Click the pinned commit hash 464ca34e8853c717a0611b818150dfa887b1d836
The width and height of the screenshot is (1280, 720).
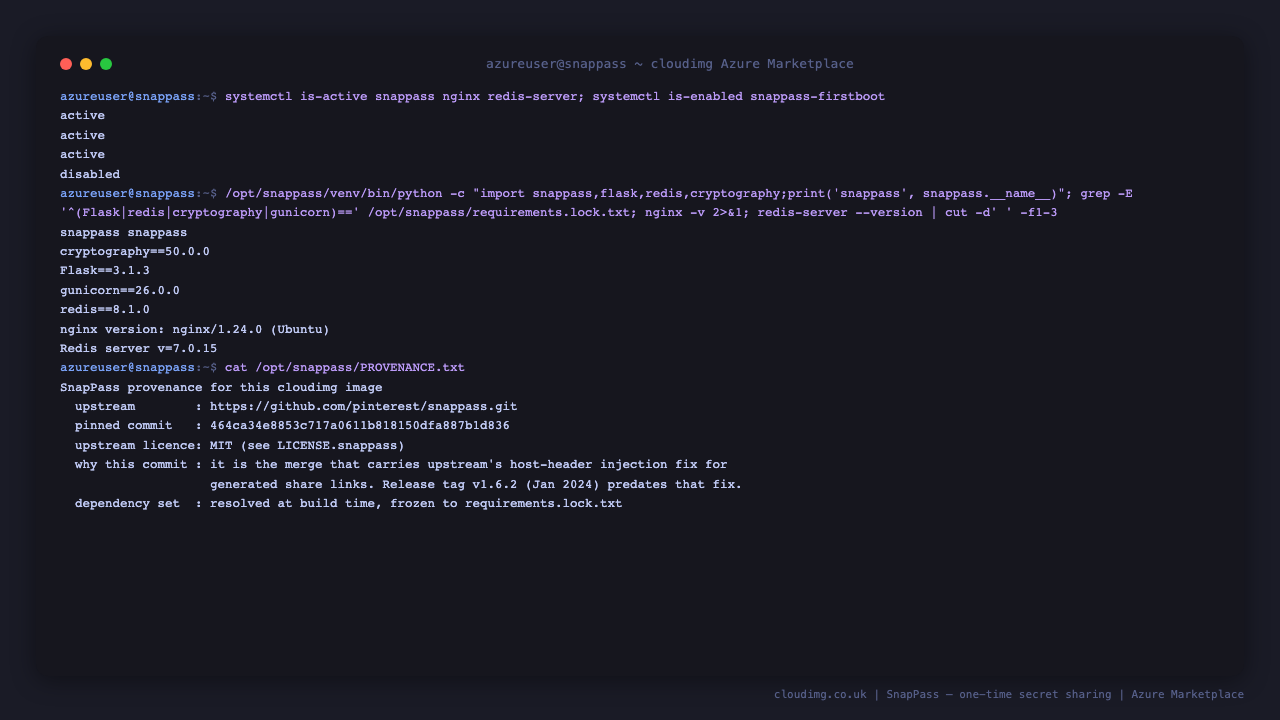[360, 426]
